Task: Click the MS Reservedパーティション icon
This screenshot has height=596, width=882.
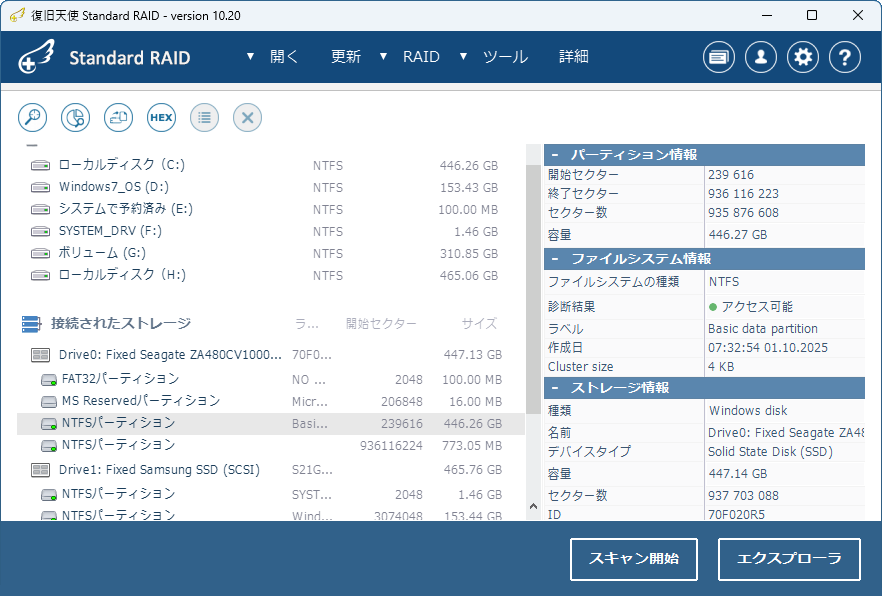Action: pos(49,402)
